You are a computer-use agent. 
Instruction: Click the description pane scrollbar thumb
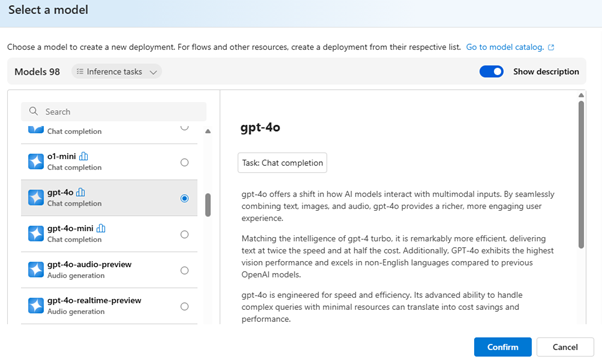coord(581,175)
